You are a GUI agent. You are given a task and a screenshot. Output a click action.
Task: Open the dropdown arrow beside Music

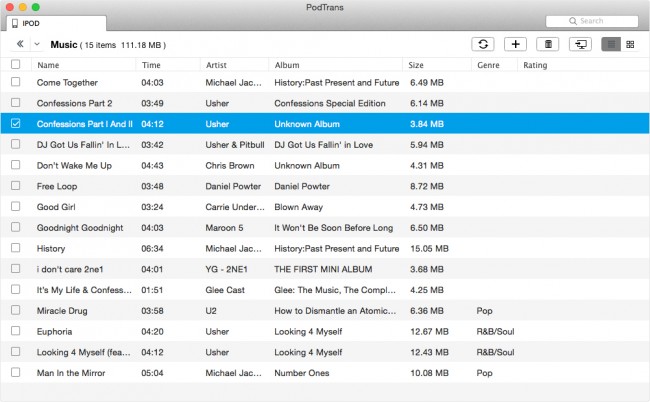click(x=37, y=44)
